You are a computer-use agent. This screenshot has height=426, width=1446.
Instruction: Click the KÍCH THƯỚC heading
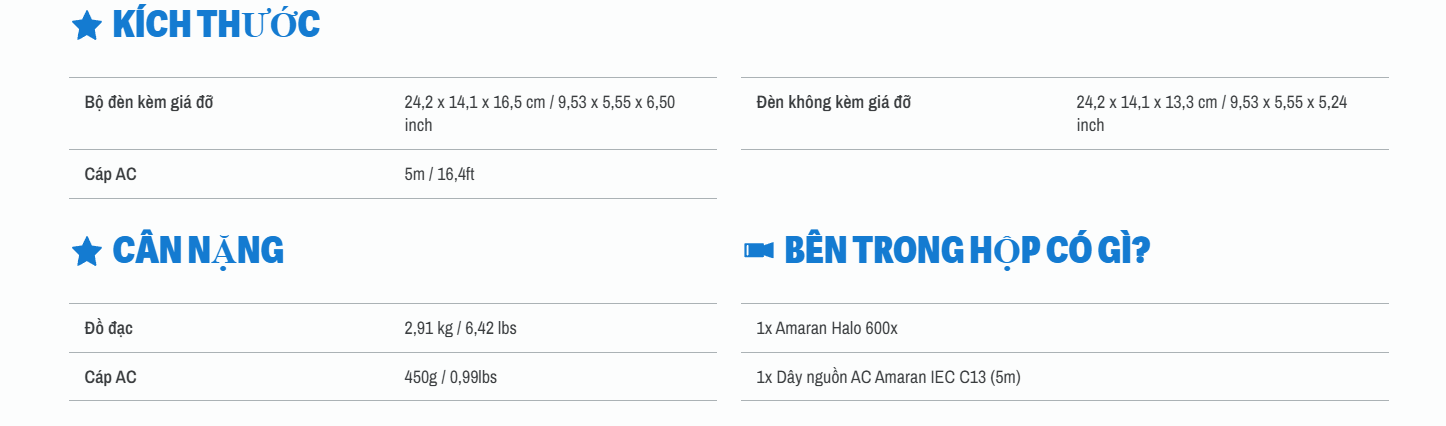tap(216, 24)
